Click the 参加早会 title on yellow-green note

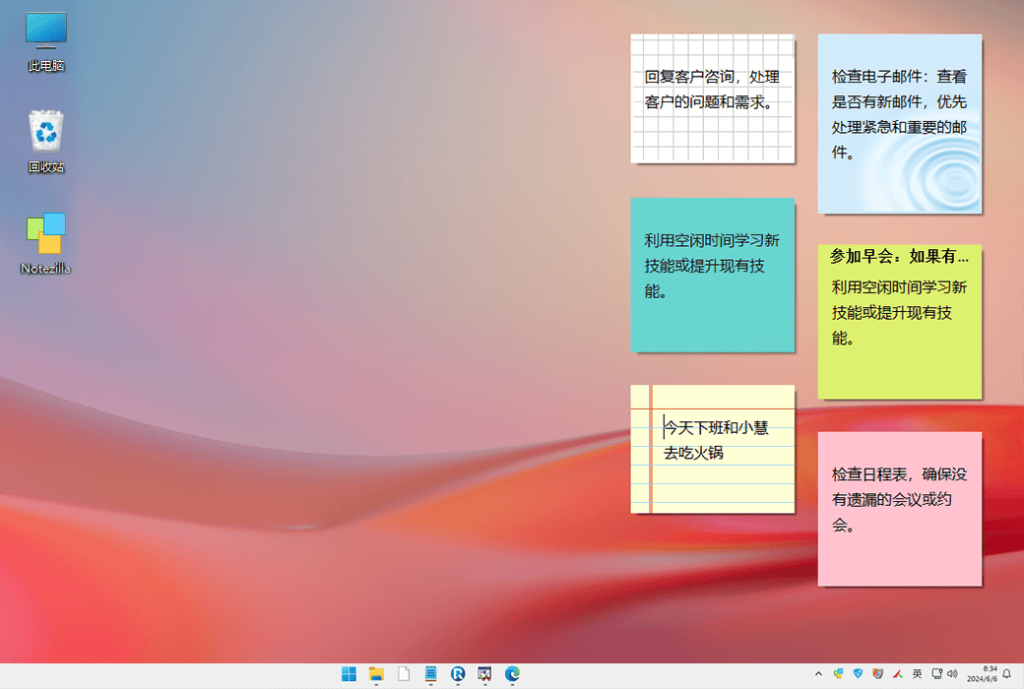pos(899,256)
